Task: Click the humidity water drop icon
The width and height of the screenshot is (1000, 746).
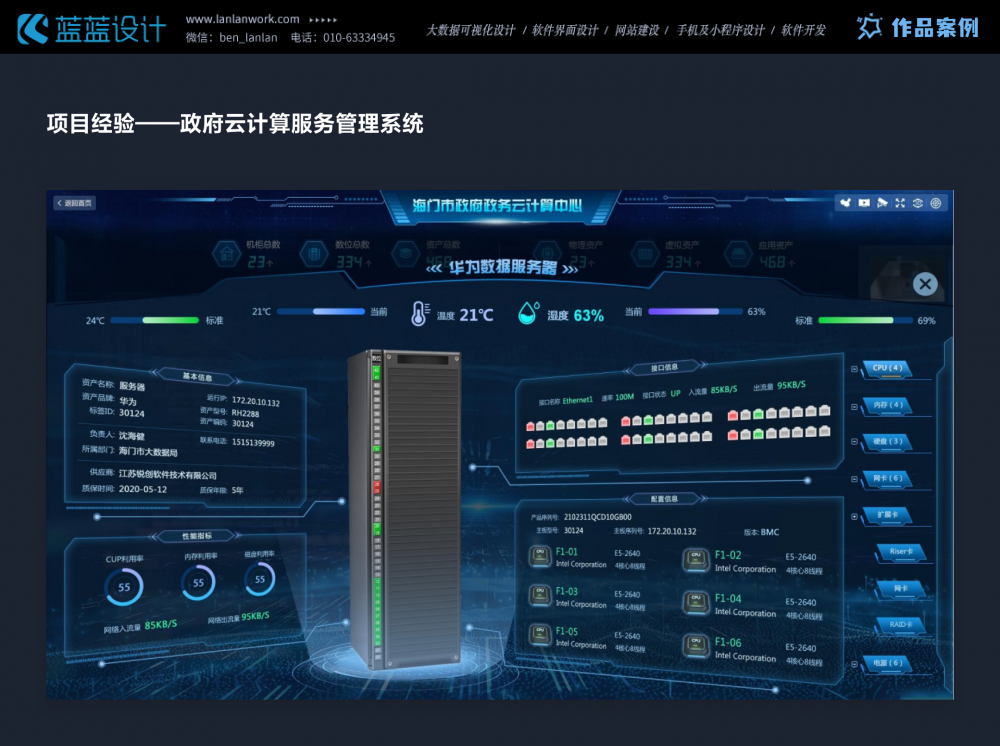Action: [x=528, y=314]
